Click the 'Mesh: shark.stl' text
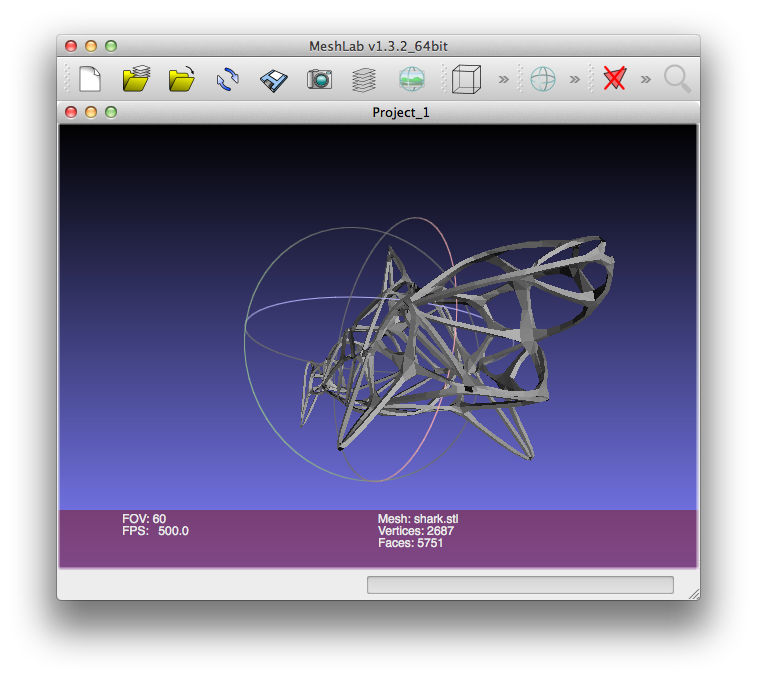This screenshot has width=757, height=679. [418, 519]
